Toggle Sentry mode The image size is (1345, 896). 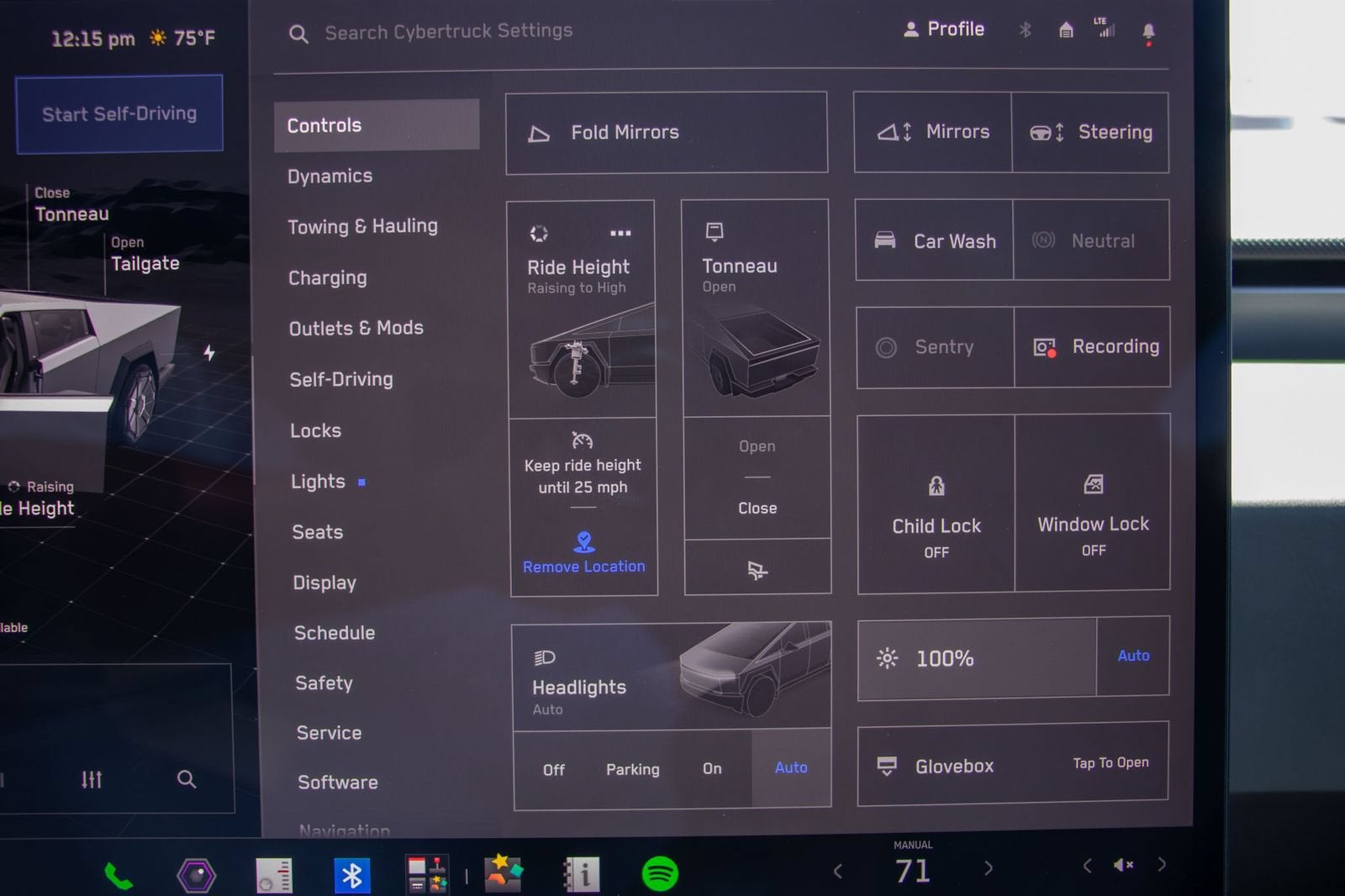point(935,347)
